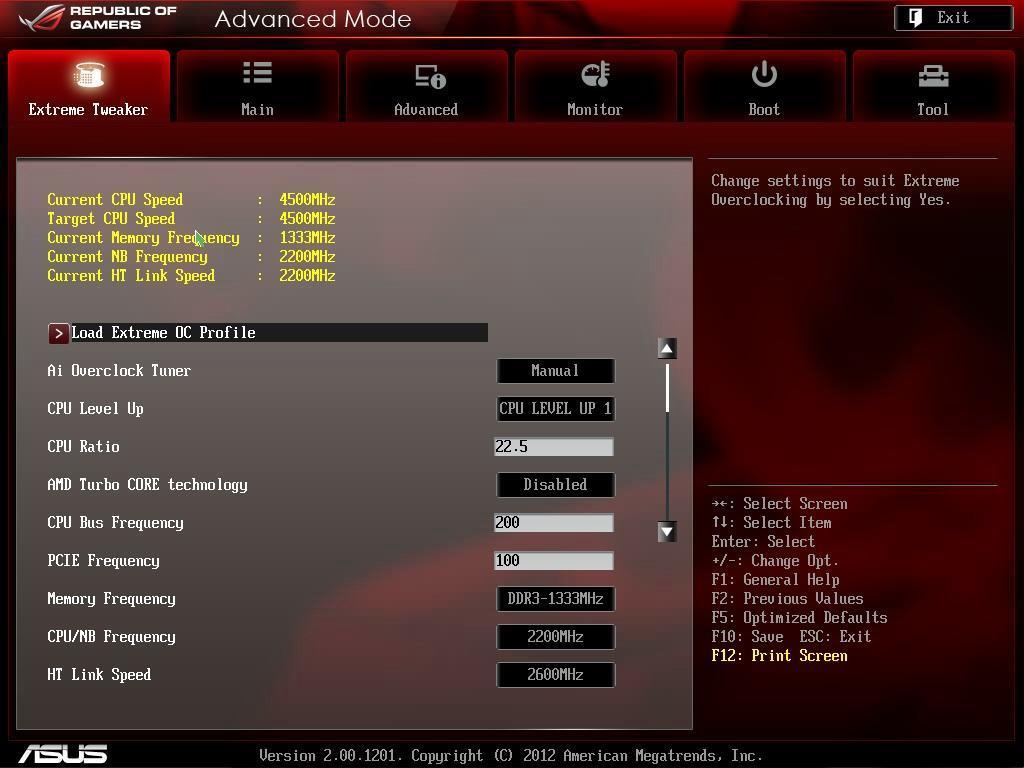Open the Extreme Tweaker tab

89,86
